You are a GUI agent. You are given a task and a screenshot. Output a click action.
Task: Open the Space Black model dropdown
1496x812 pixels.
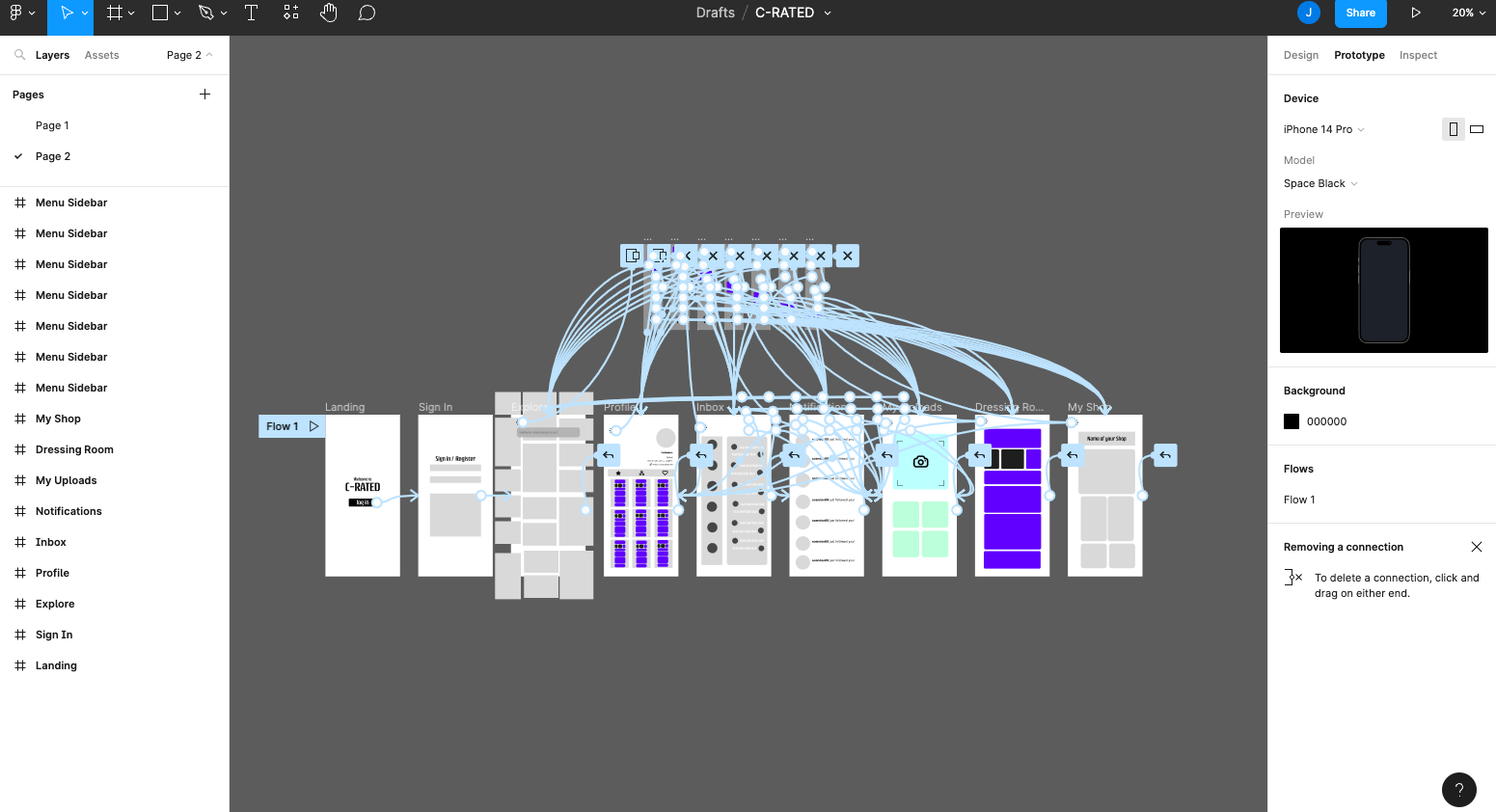(x=1319, y=183)
